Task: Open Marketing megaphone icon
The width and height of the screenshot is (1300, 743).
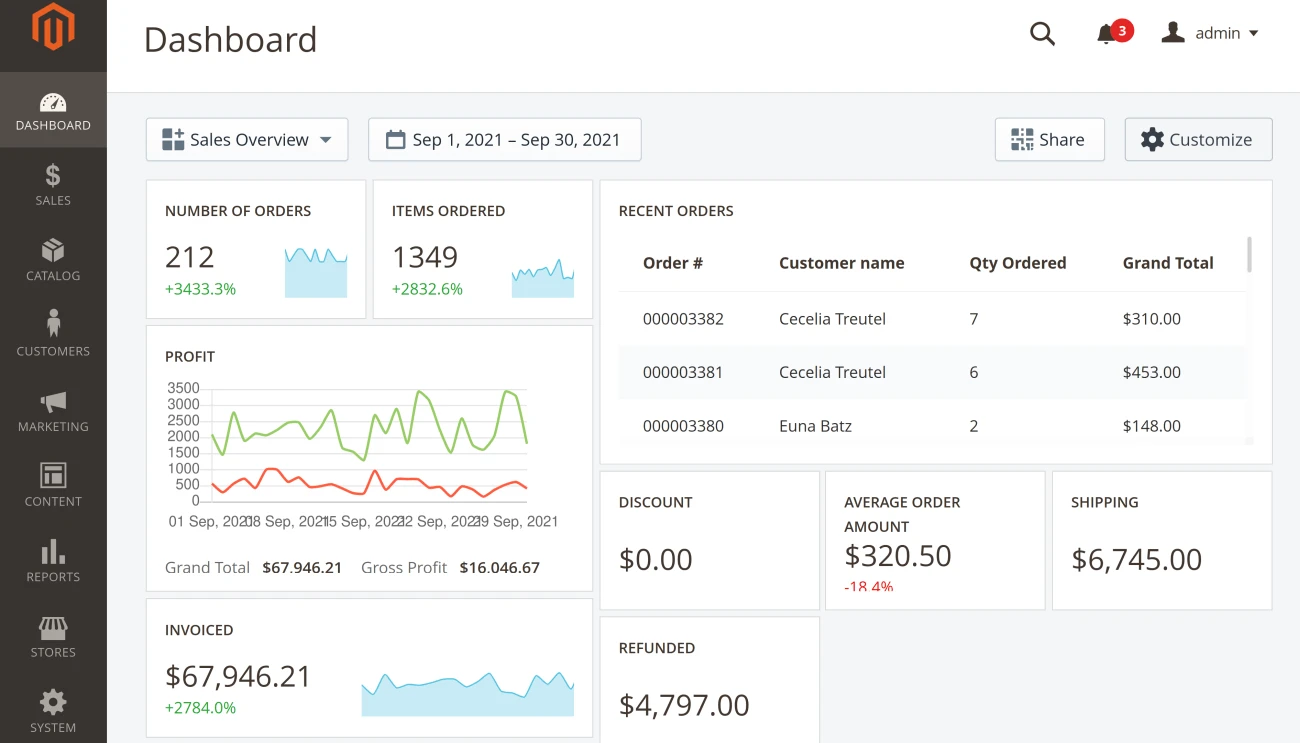Action: click(x=53, y=402)
